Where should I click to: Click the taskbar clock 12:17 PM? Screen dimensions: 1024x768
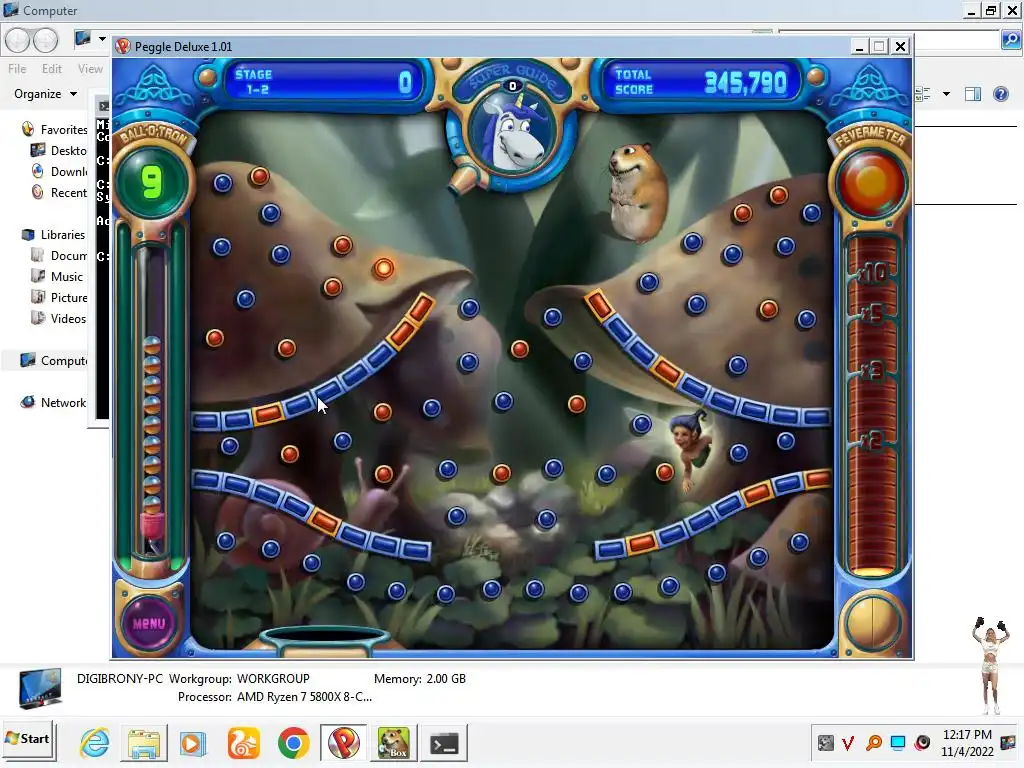click(x=967, y=735)
